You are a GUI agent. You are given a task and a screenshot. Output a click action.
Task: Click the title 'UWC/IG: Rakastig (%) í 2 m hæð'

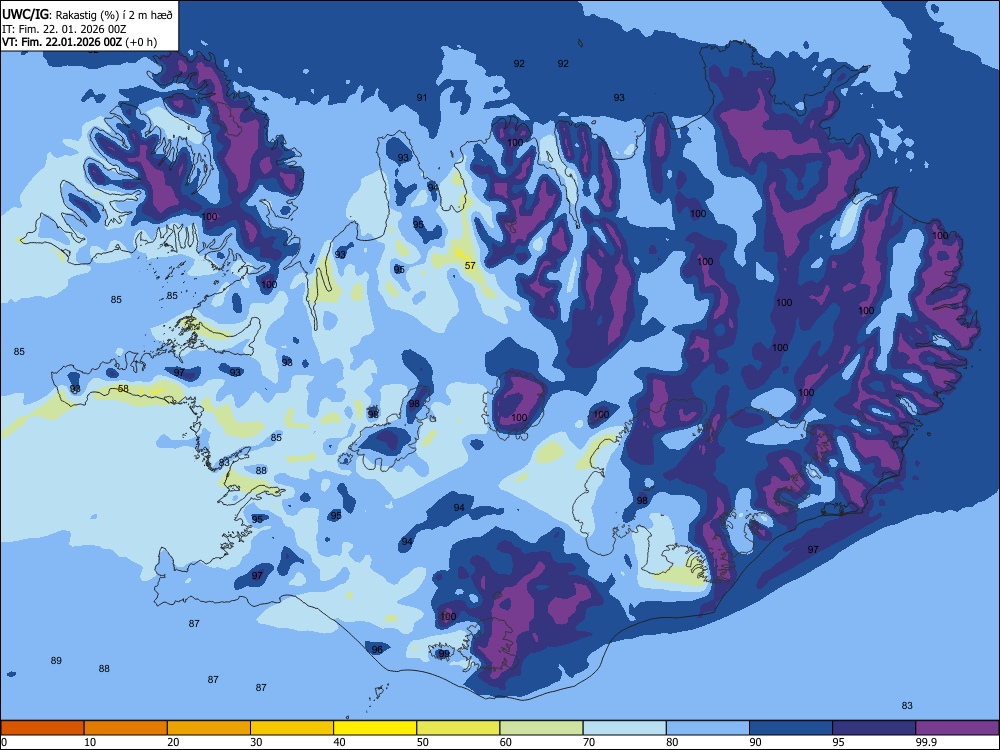(x=87, y=15)
